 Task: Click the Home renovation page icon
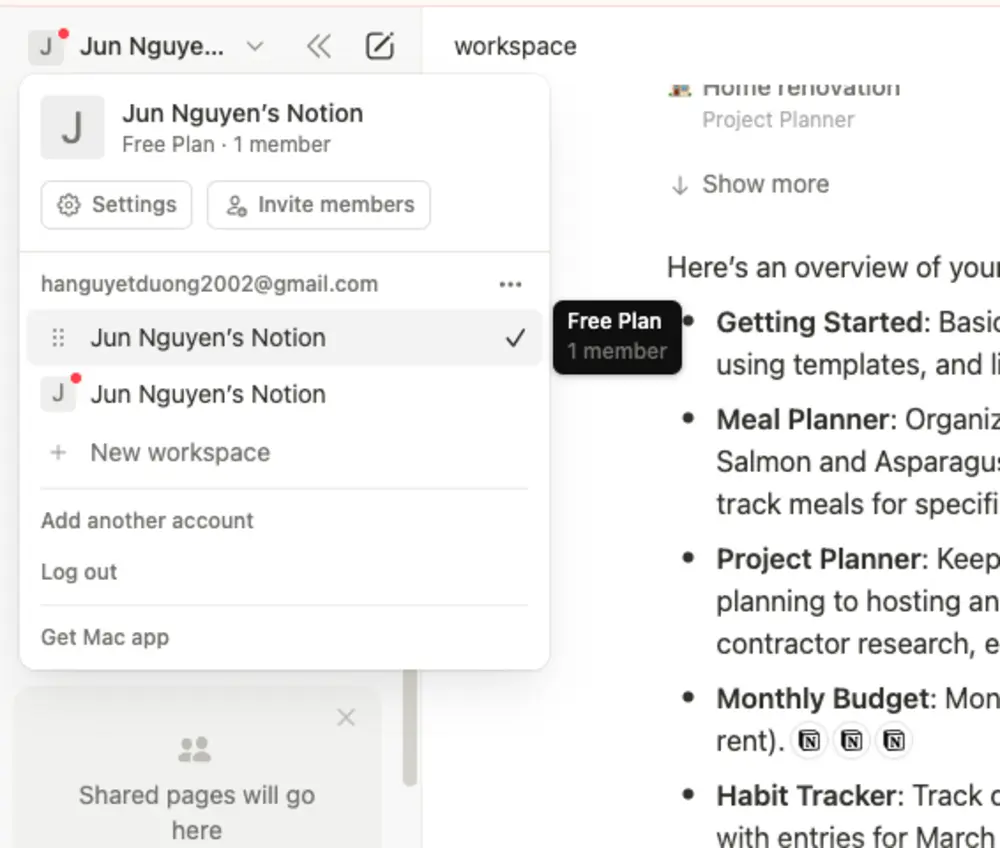click(680, 89)
